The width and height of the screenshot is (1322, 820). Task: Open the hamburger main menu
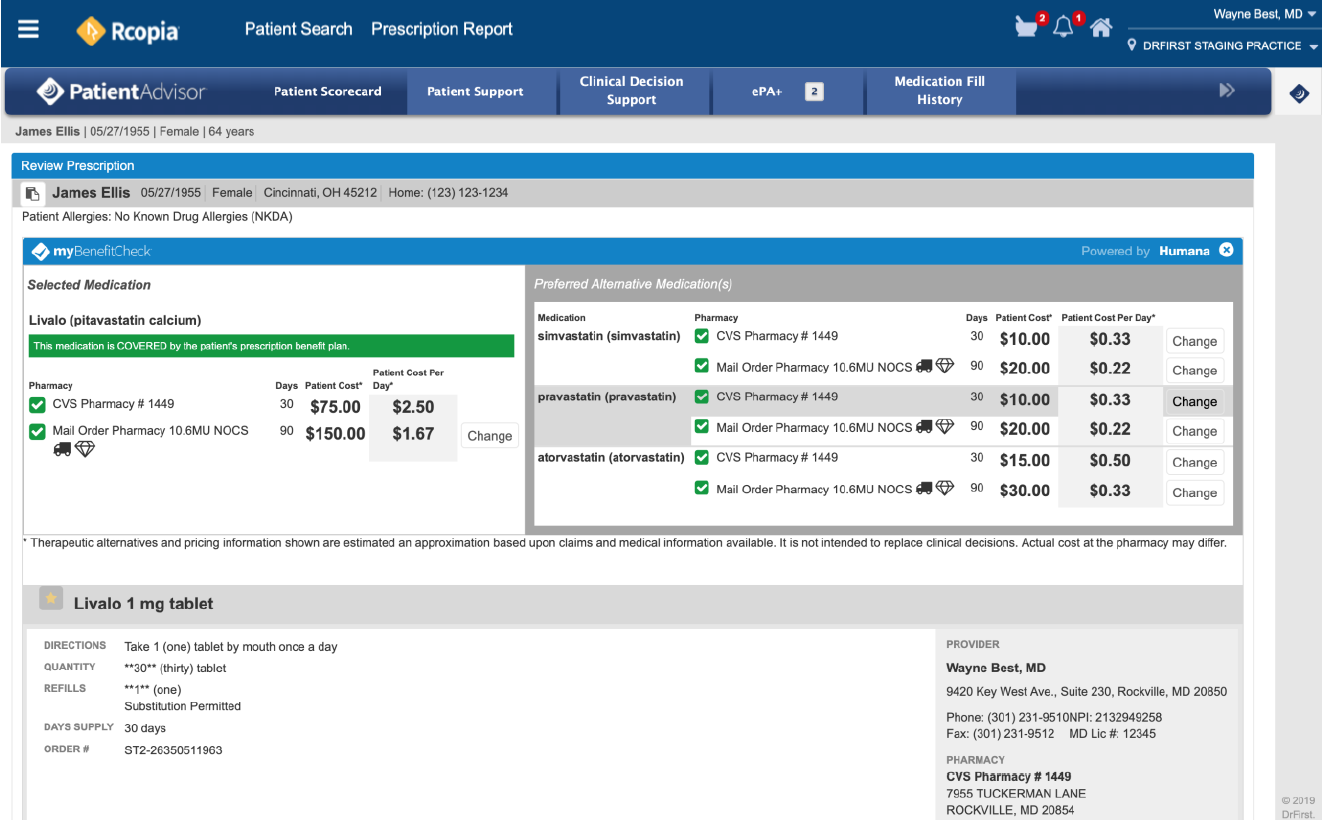click(x=28, y=29)
